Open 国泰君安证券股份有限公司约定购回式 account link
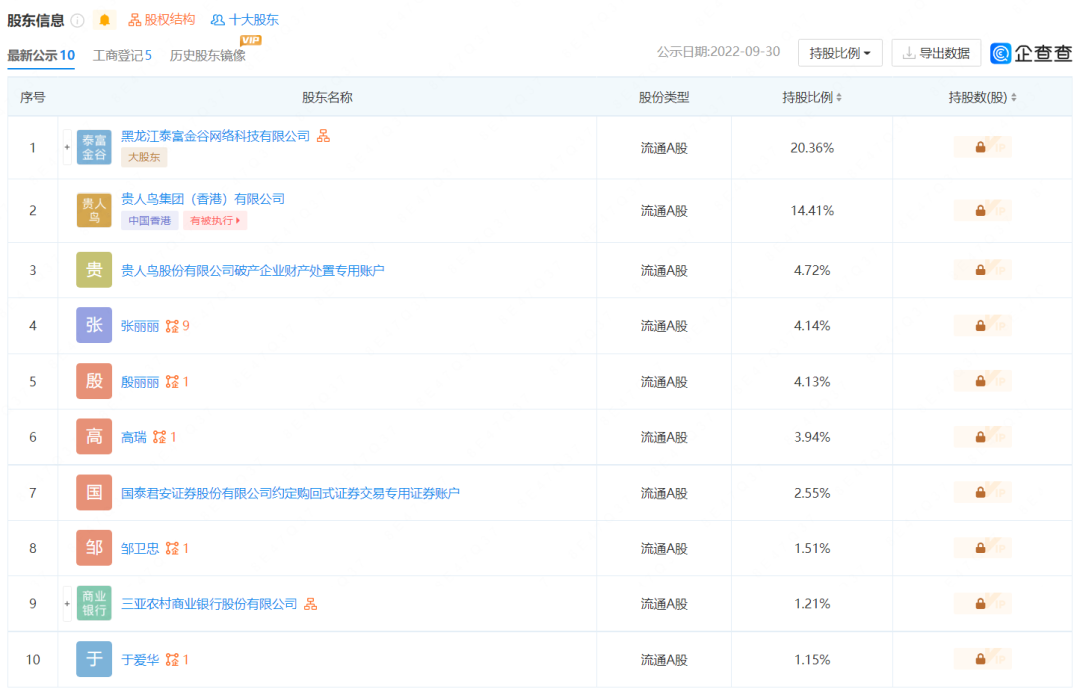The width and height of the screenshot is (1080, 692). tap(290, 493)
